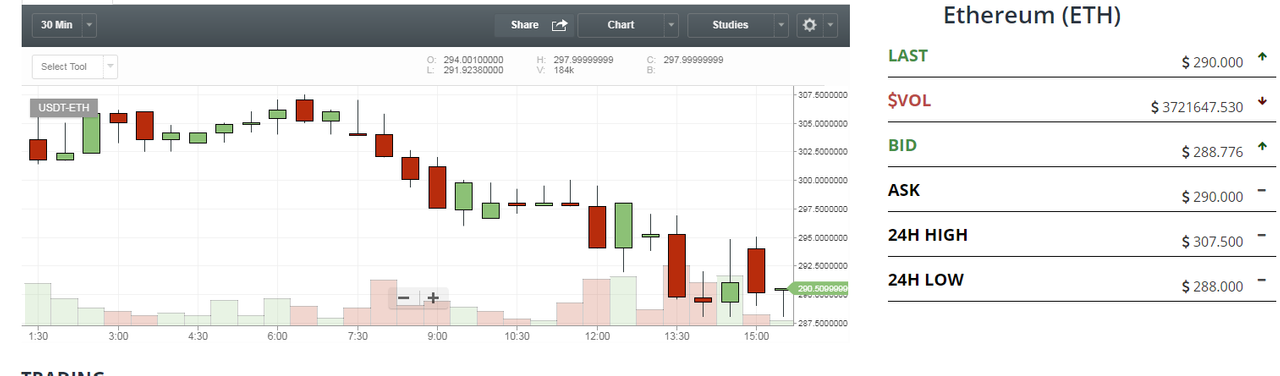The width and height of the screenshot is (1280, 376).
Task: Click the 9:00 time axis label
Action: click(437, 337)
